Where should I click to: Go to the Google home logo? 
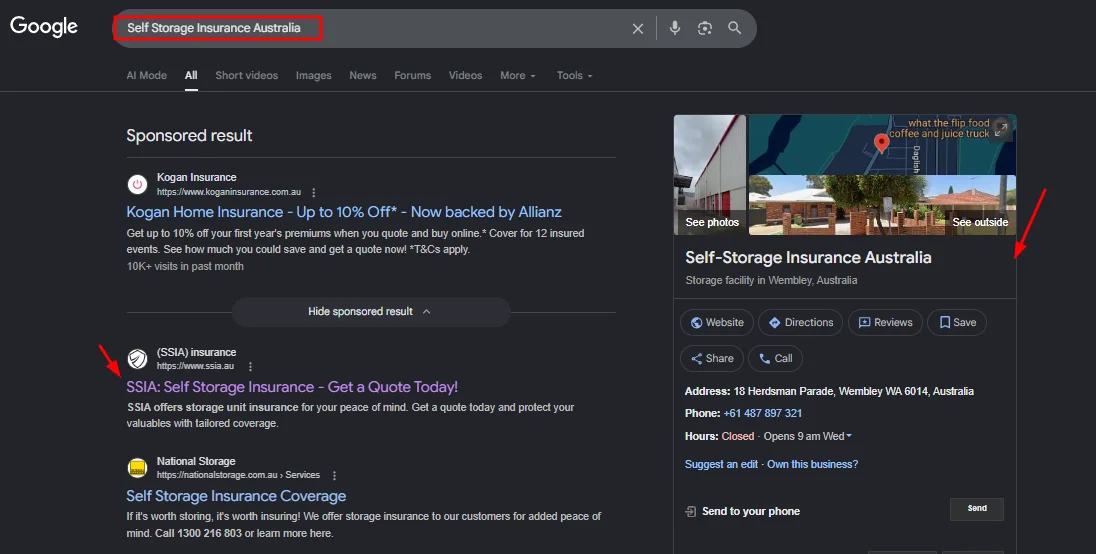click(44, 27)
